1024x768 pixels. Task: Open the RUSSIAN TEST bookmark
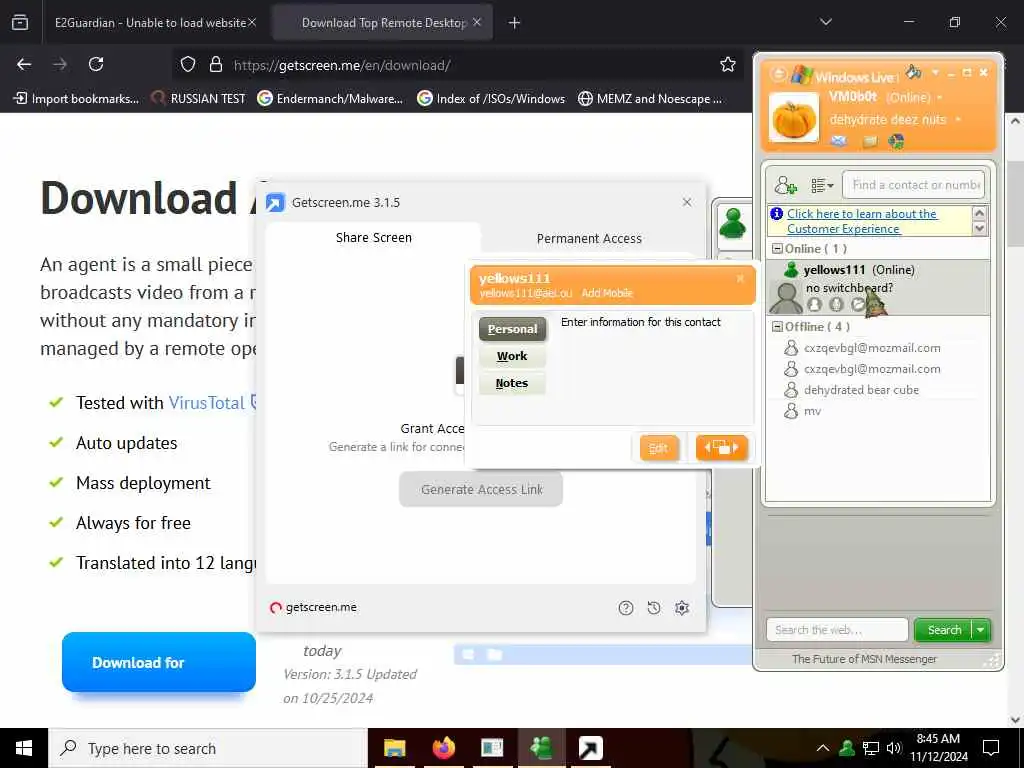198,99
